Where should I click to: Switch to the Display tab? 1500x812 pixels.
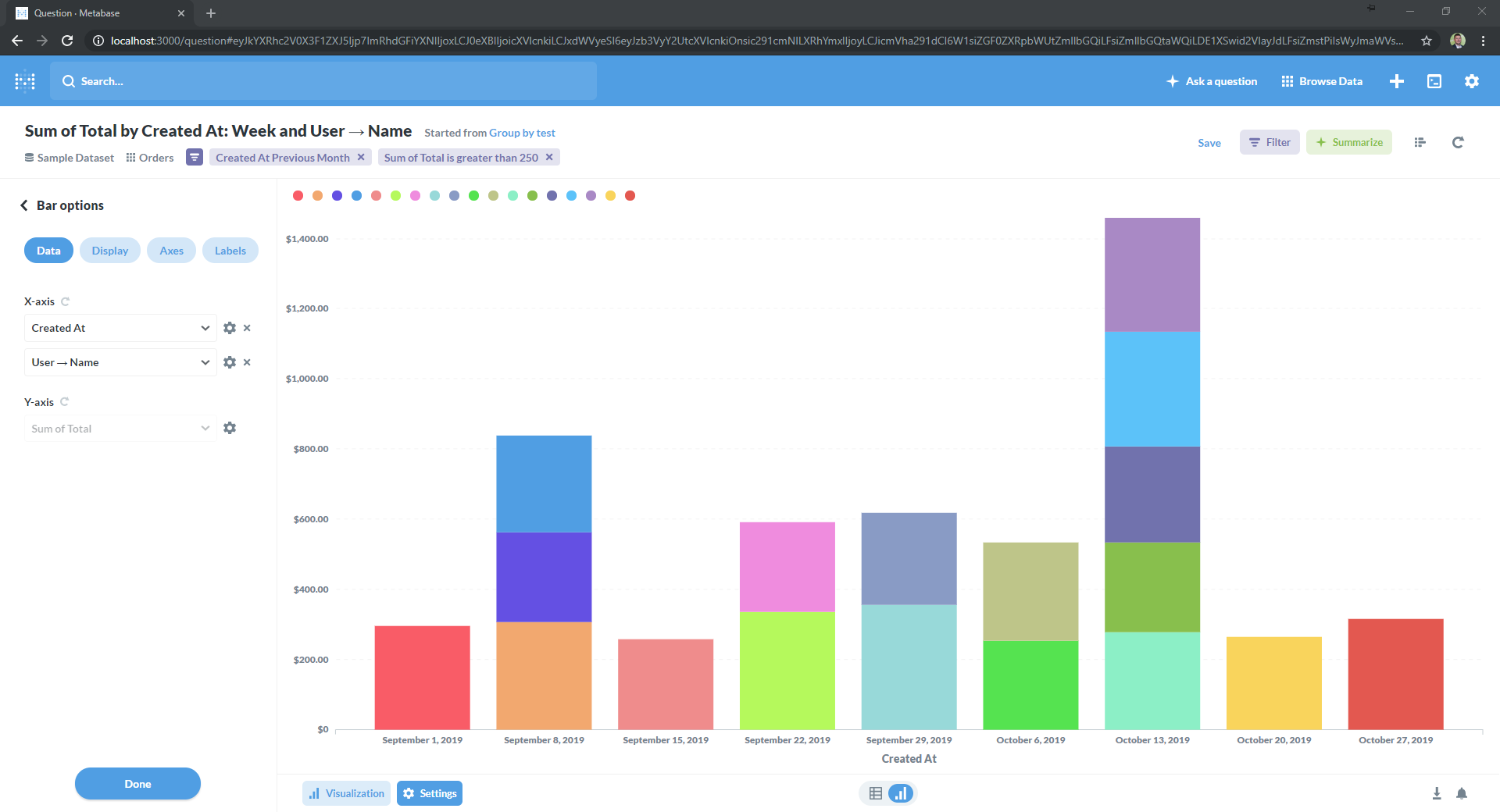coord(109,250)
